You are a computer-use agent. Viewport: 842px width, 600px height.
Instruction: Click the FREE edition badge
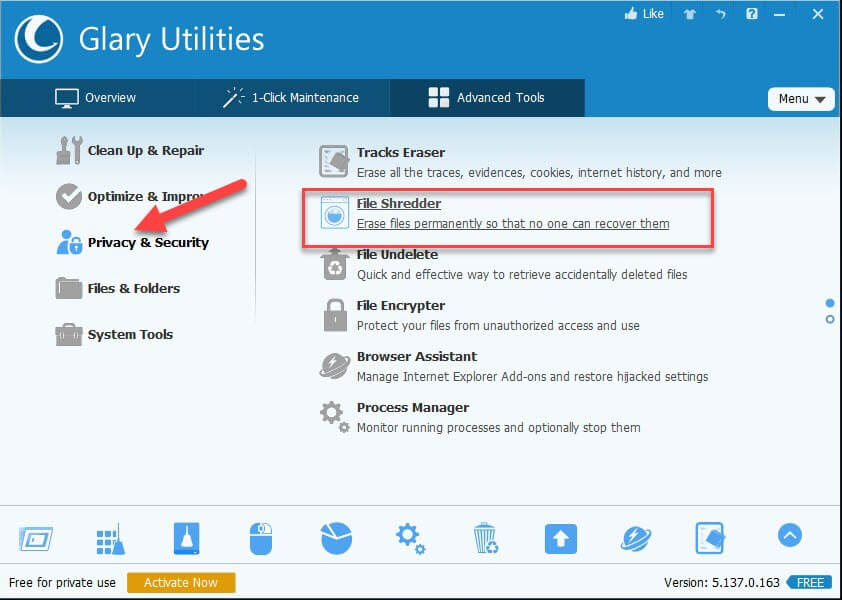coord(809,583)
